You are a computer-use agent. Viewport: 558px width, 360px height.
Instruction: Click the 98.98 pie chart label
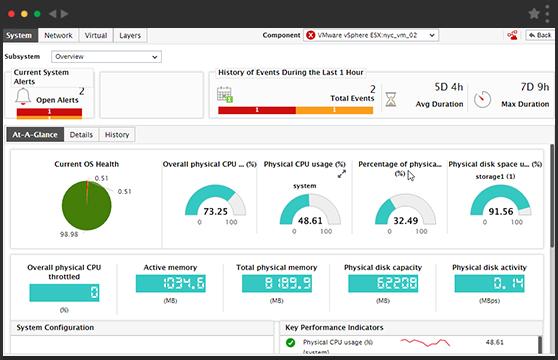[69, 234]
